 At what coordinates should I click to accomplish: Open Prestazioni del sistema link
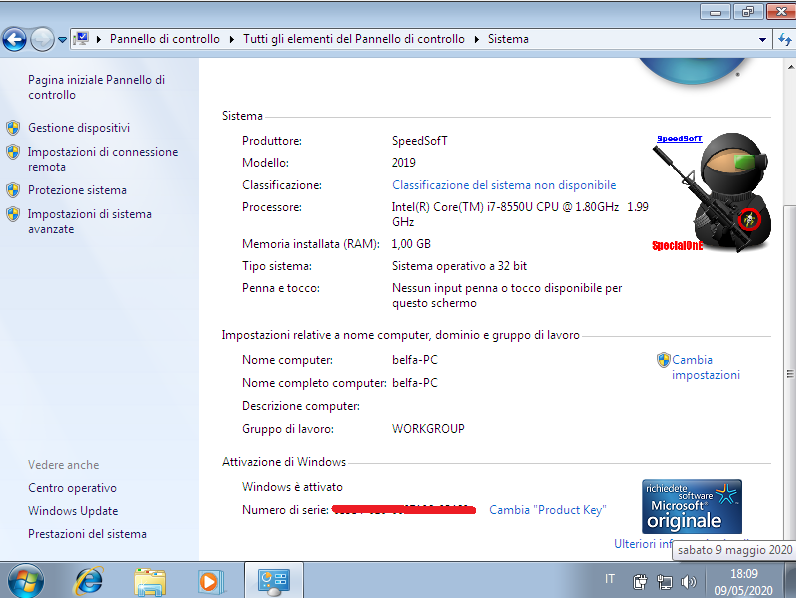pyautogui.click(x=87, y=534)
